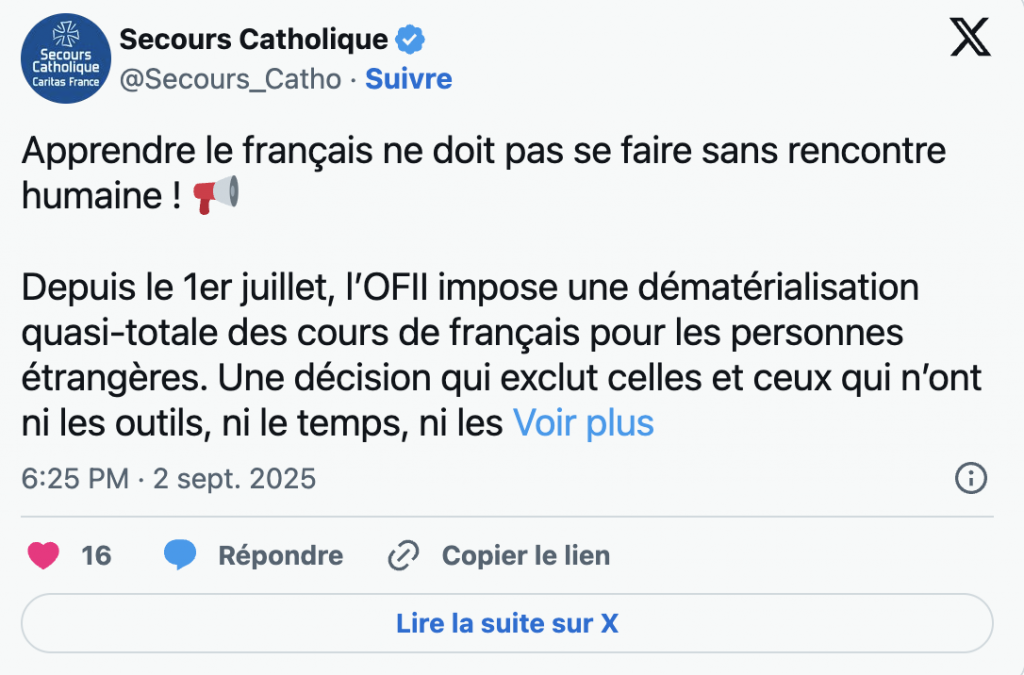
Task: Click the chain link icon
Action: (x=402, y=555)
